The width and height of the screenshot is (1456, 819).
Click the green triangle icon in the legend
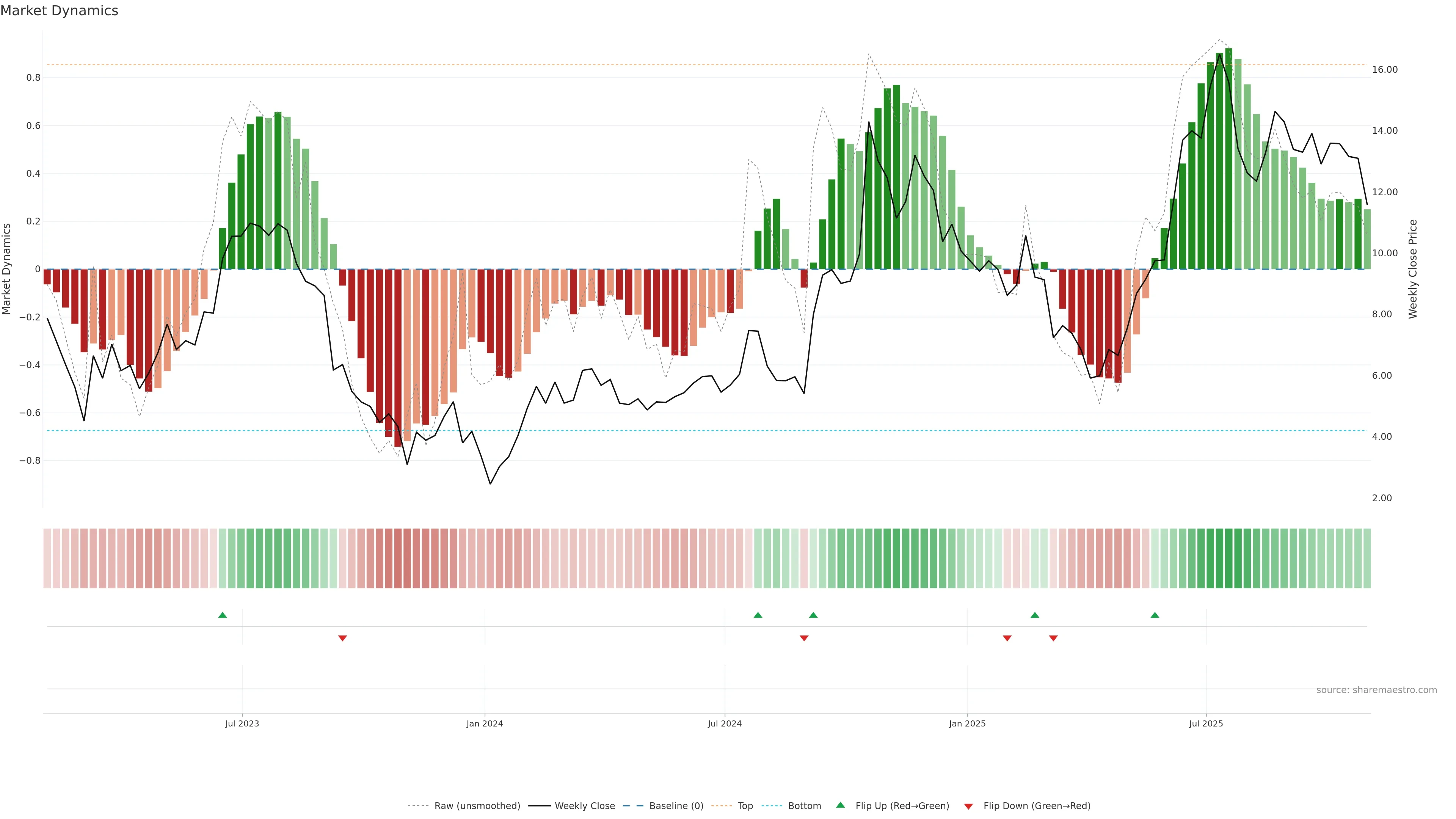pos(840,805)
